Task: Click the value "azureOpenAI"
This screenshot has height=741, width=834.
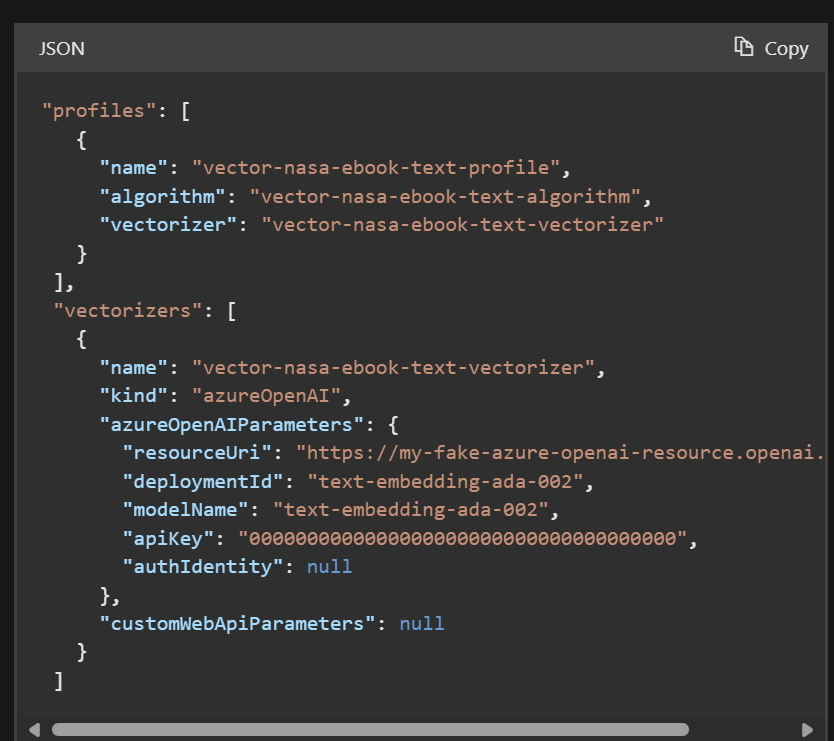Action: 266,396
